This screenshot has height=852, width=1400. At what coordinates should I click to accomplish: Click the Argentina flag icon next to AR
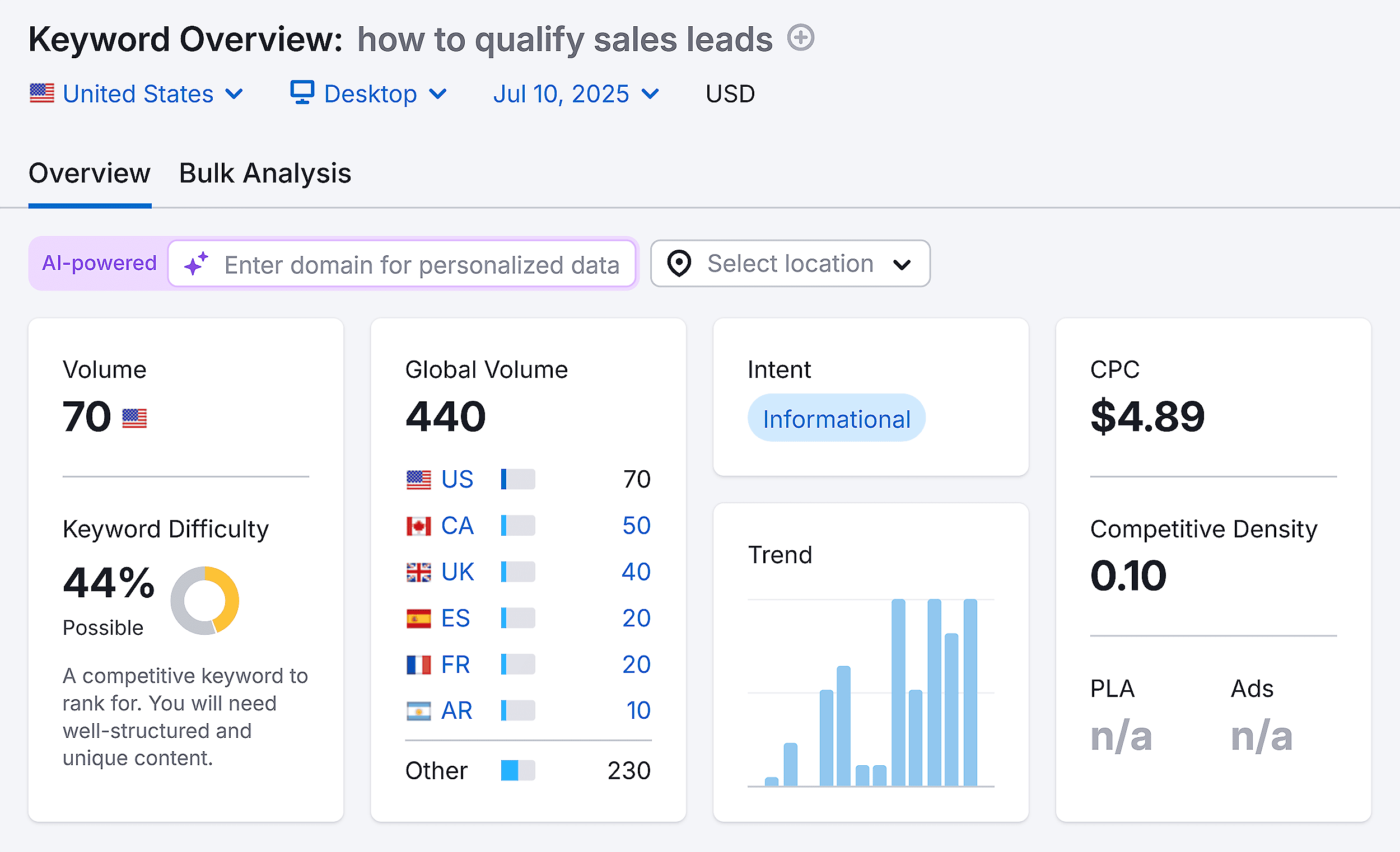coord(419,710)
